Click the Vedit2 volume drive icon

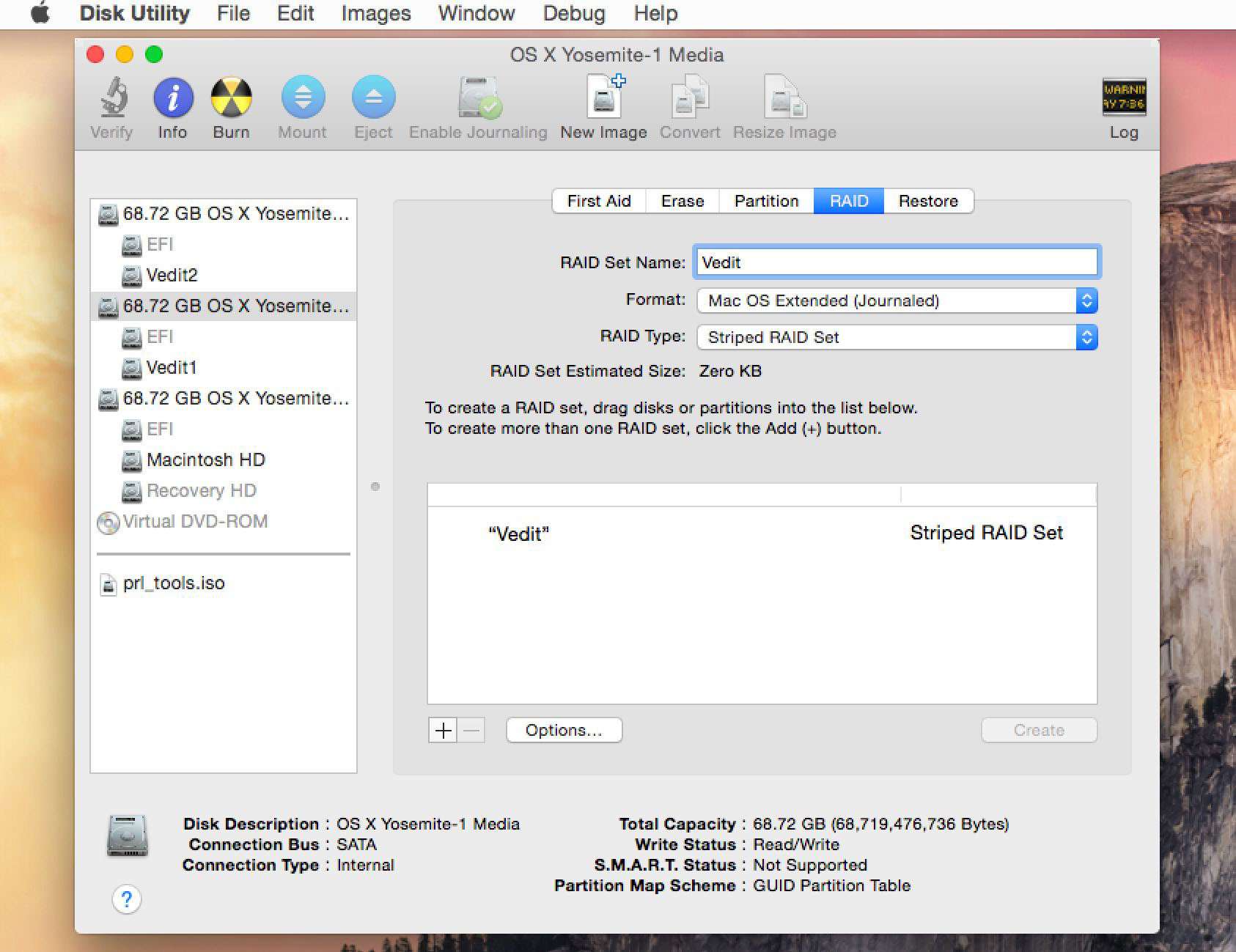(x=131, y=276)
